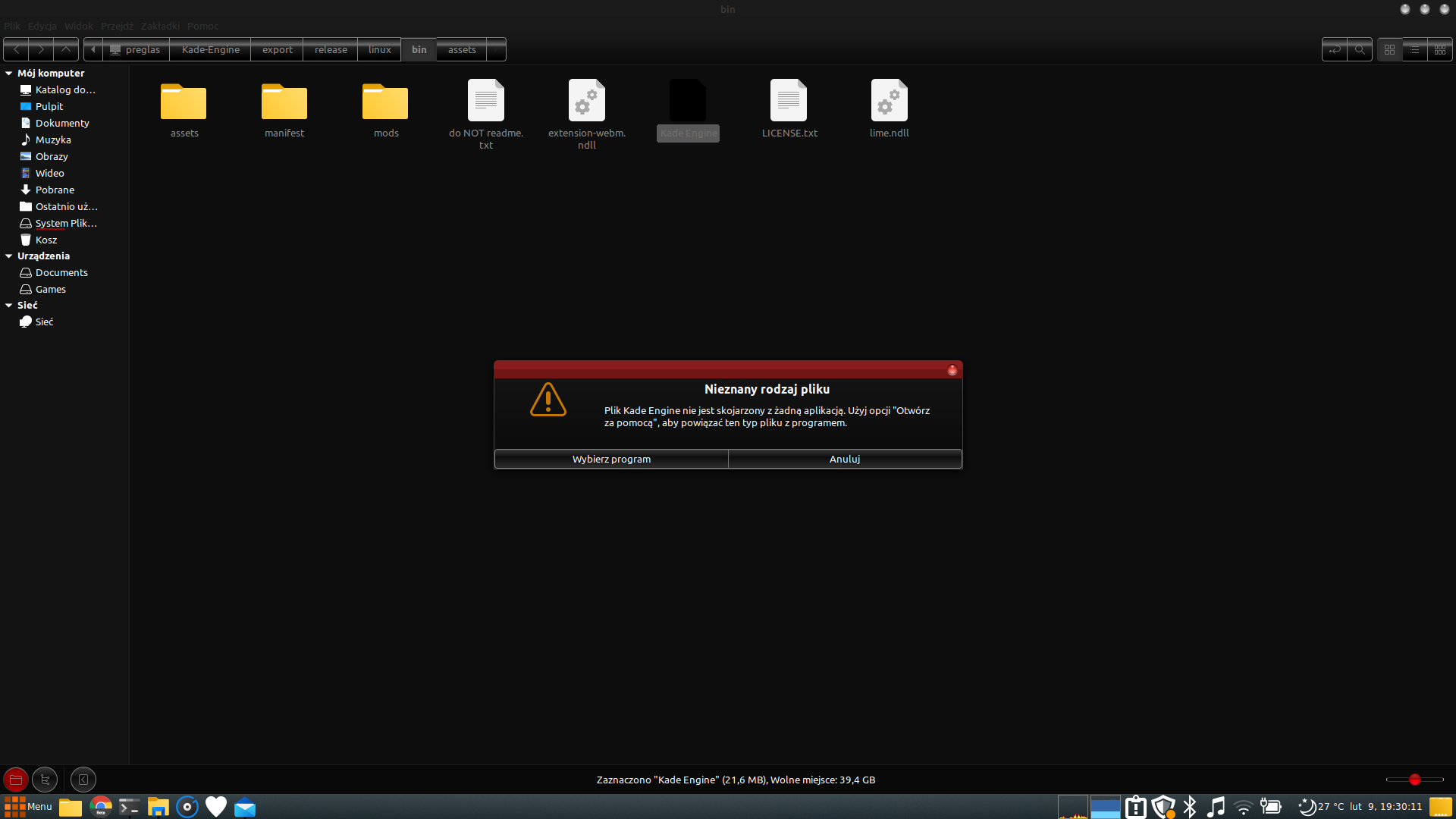
Task: Switch to list view mode
Action: pos(1415,49)
